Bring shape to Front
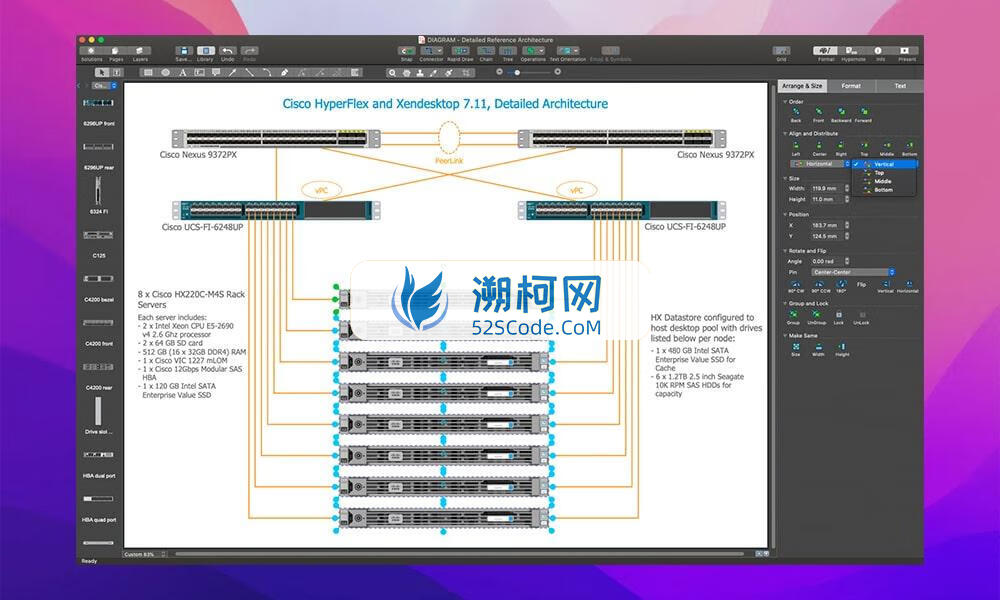This screenshot has width=1000, height=600. tap(818, 112)
